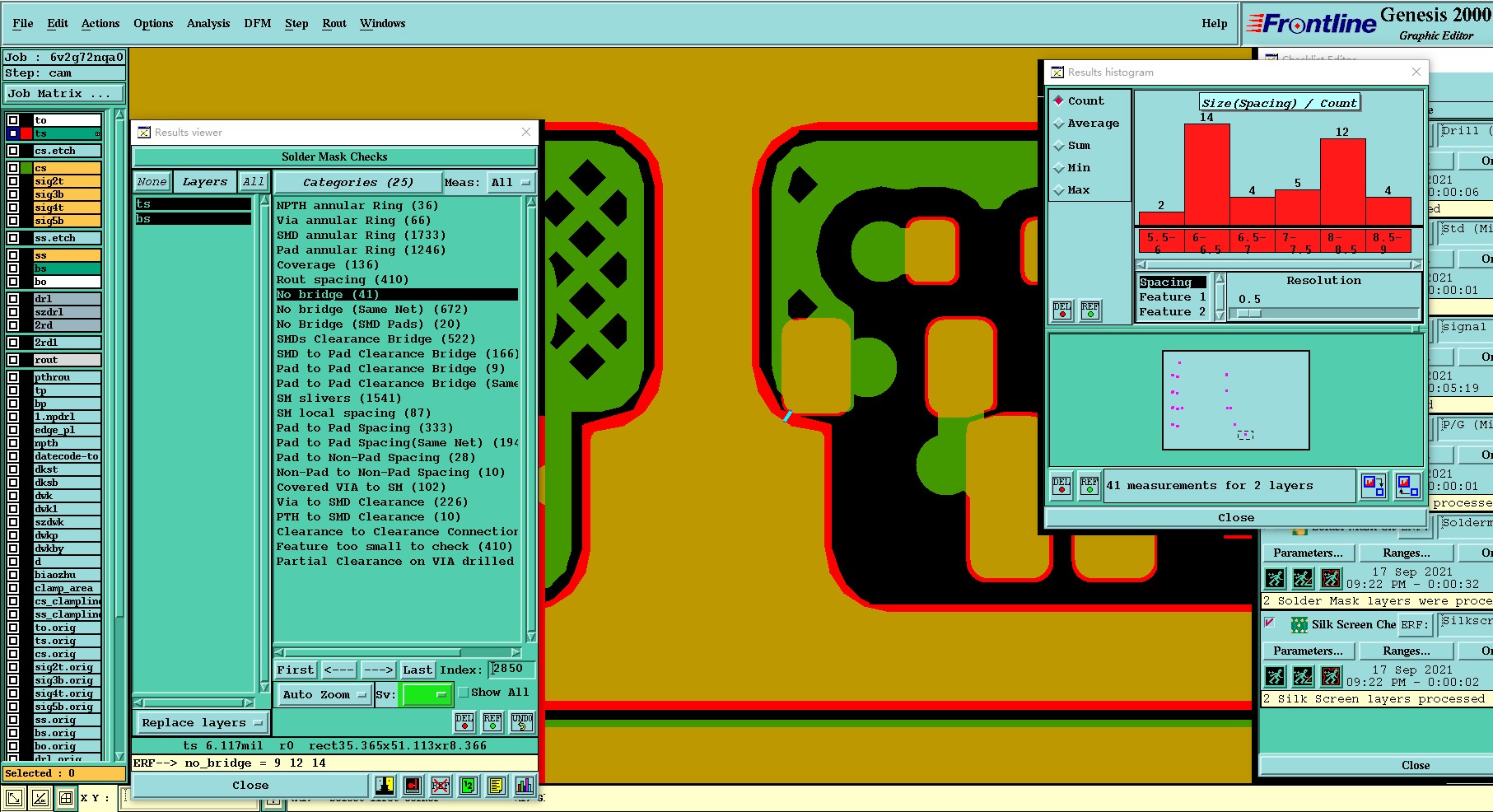1493x812 pixels.
Task: Select Feature 1 in histogram list
Action: click(x=1173, y=297)
